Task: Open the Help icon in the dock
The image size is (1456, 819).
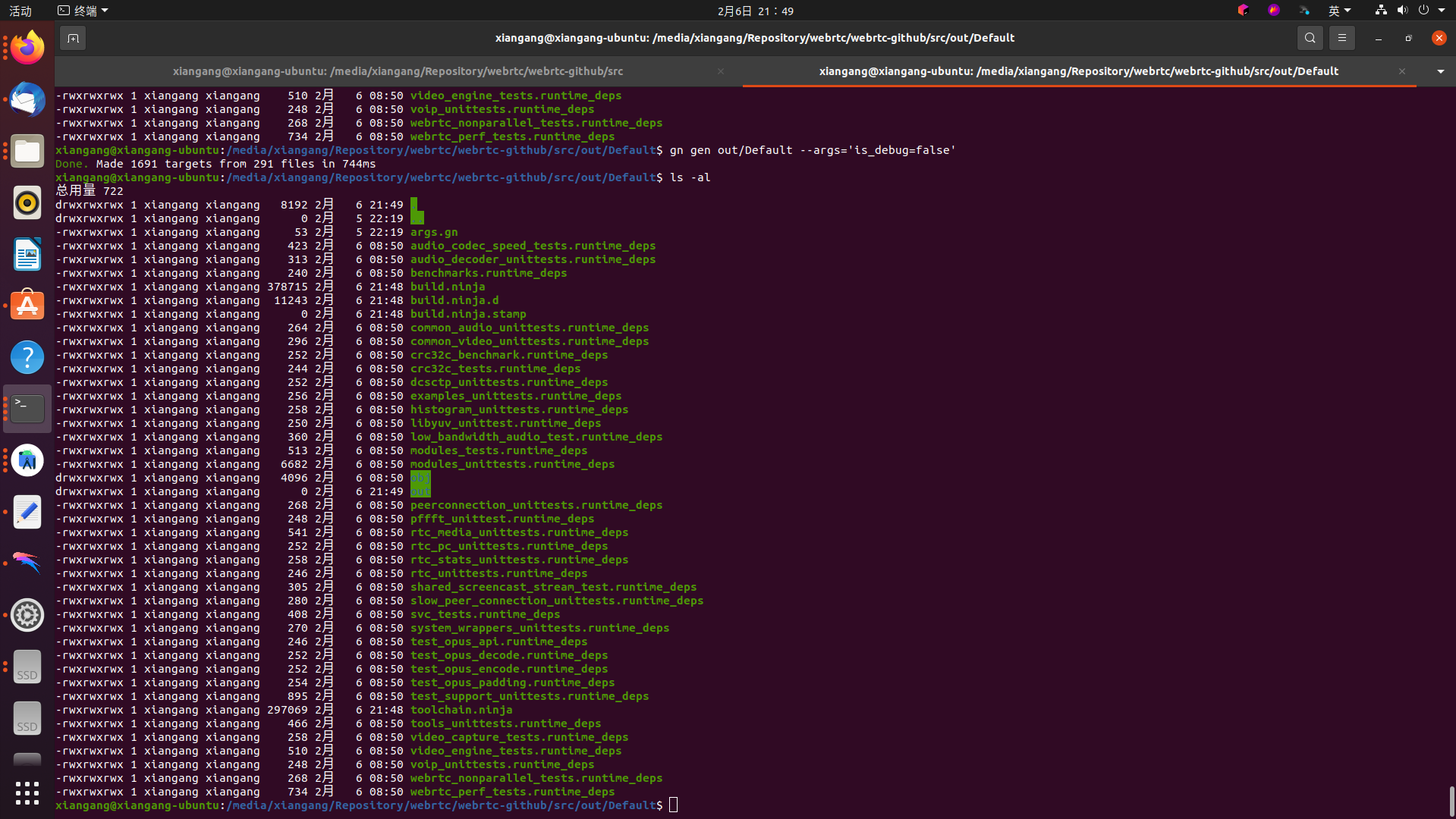Action: click(27, 357)
